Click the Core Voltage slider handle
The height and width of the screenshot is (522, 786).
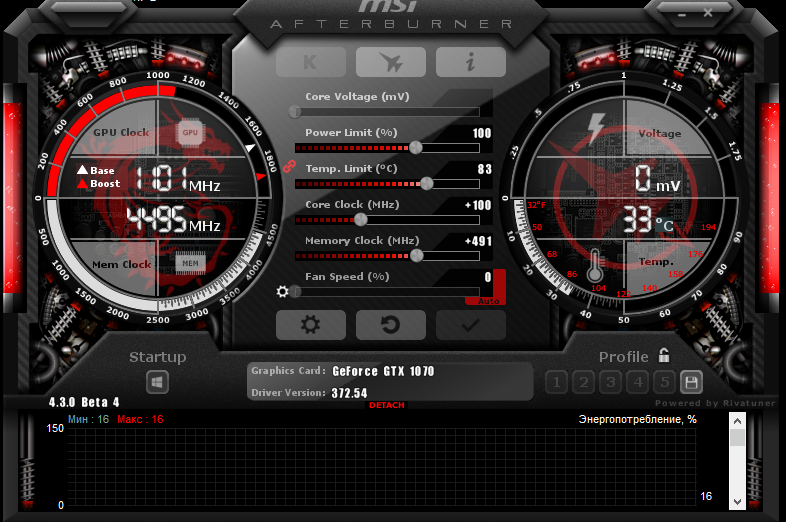point(295,111)
